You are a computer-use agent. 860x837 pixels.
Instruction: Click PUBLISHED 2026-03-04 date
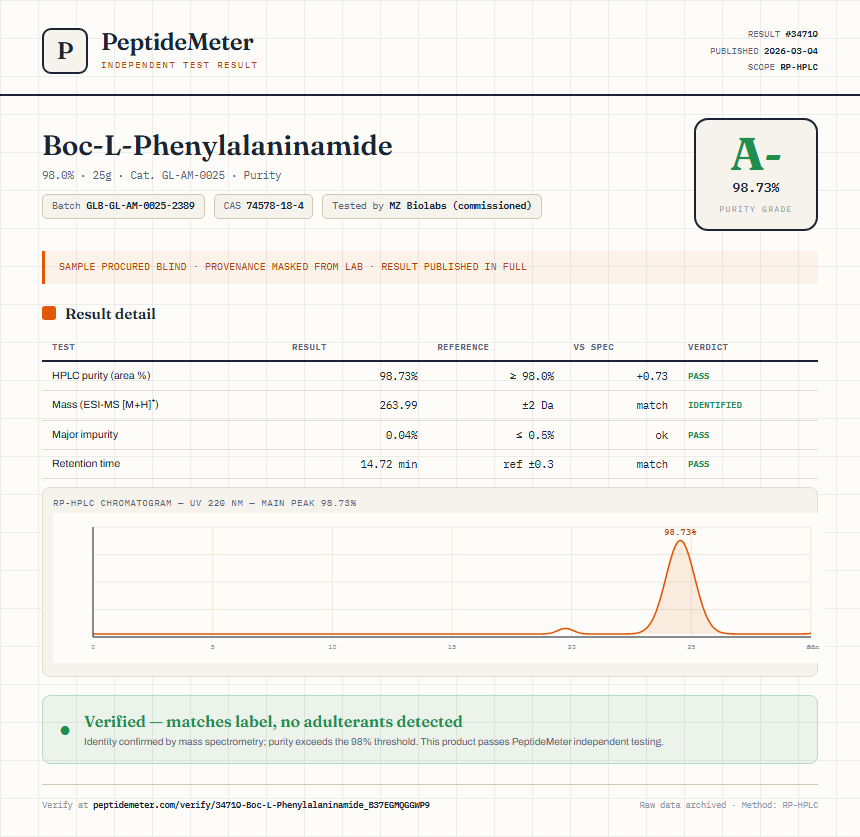(x=763, y=51)
